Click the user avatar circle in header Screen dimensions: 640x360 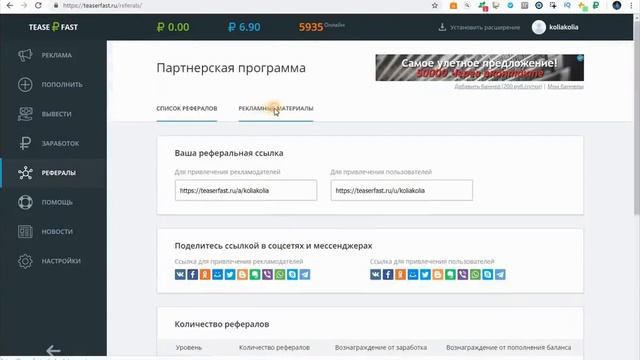539,27
